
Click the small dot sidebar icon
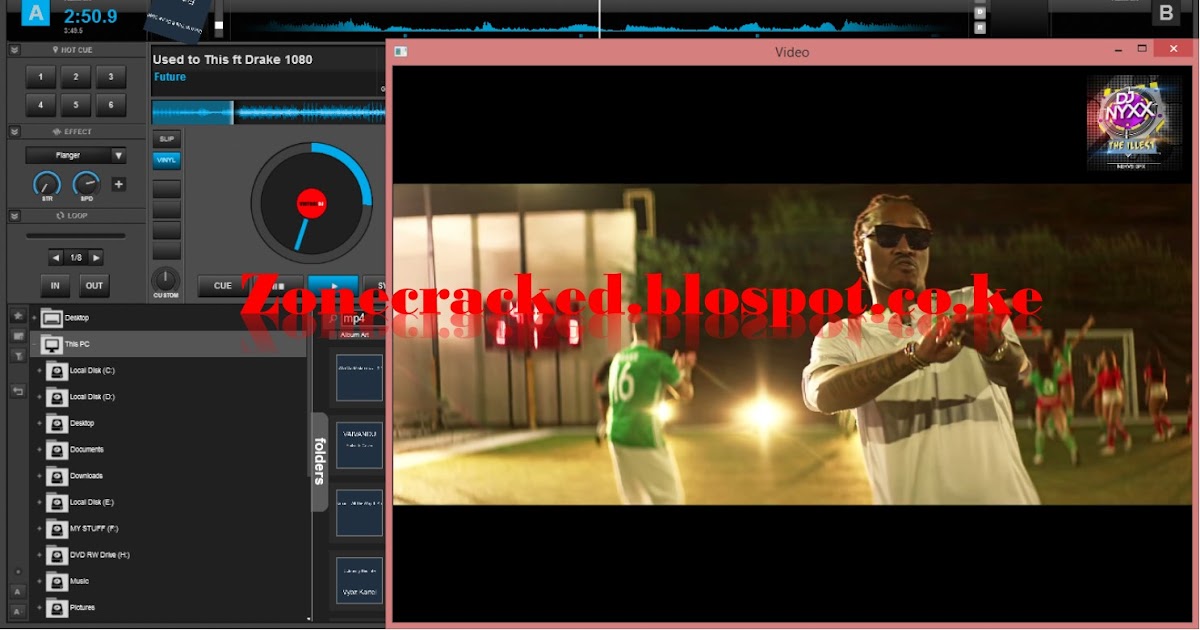[x=18, y=572]
